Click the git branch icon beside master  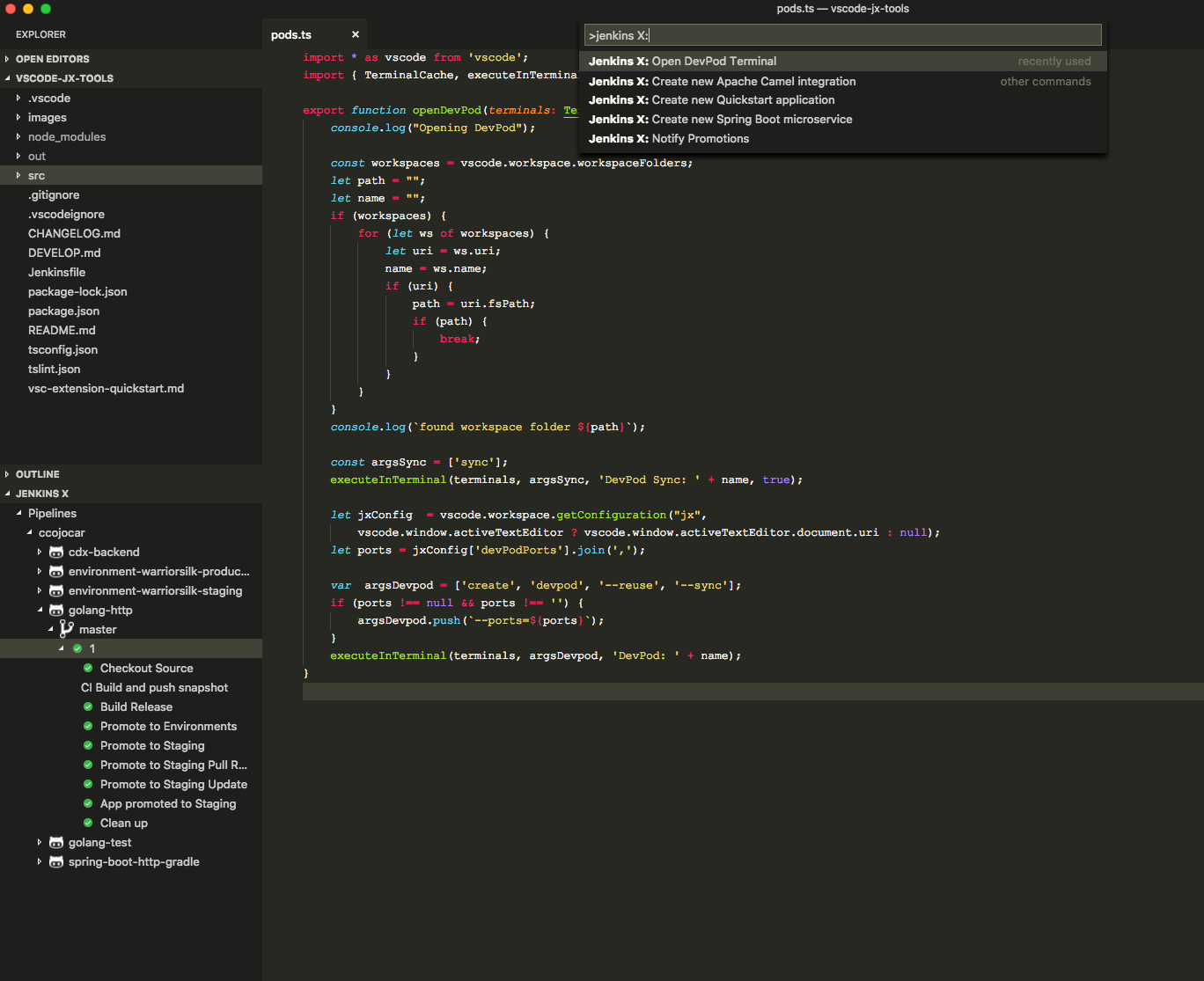tap(67, 628)
